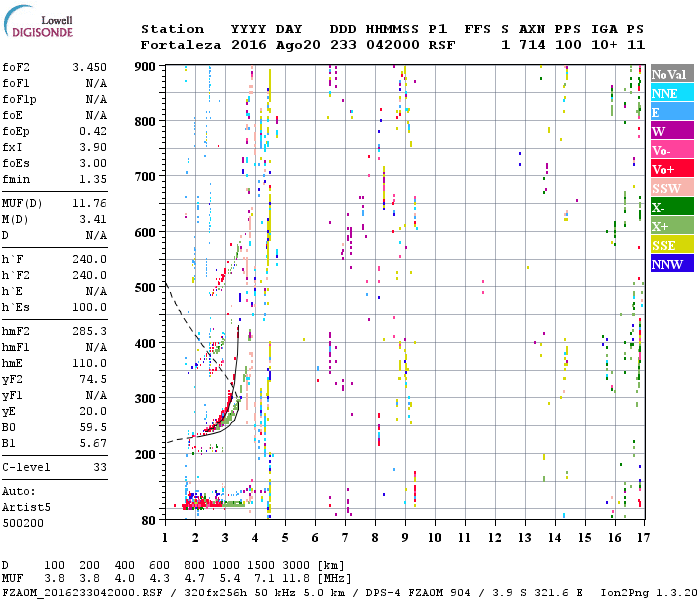Select the W purple legend swatch
Screen dimensions: 700x600
point(672,131)
